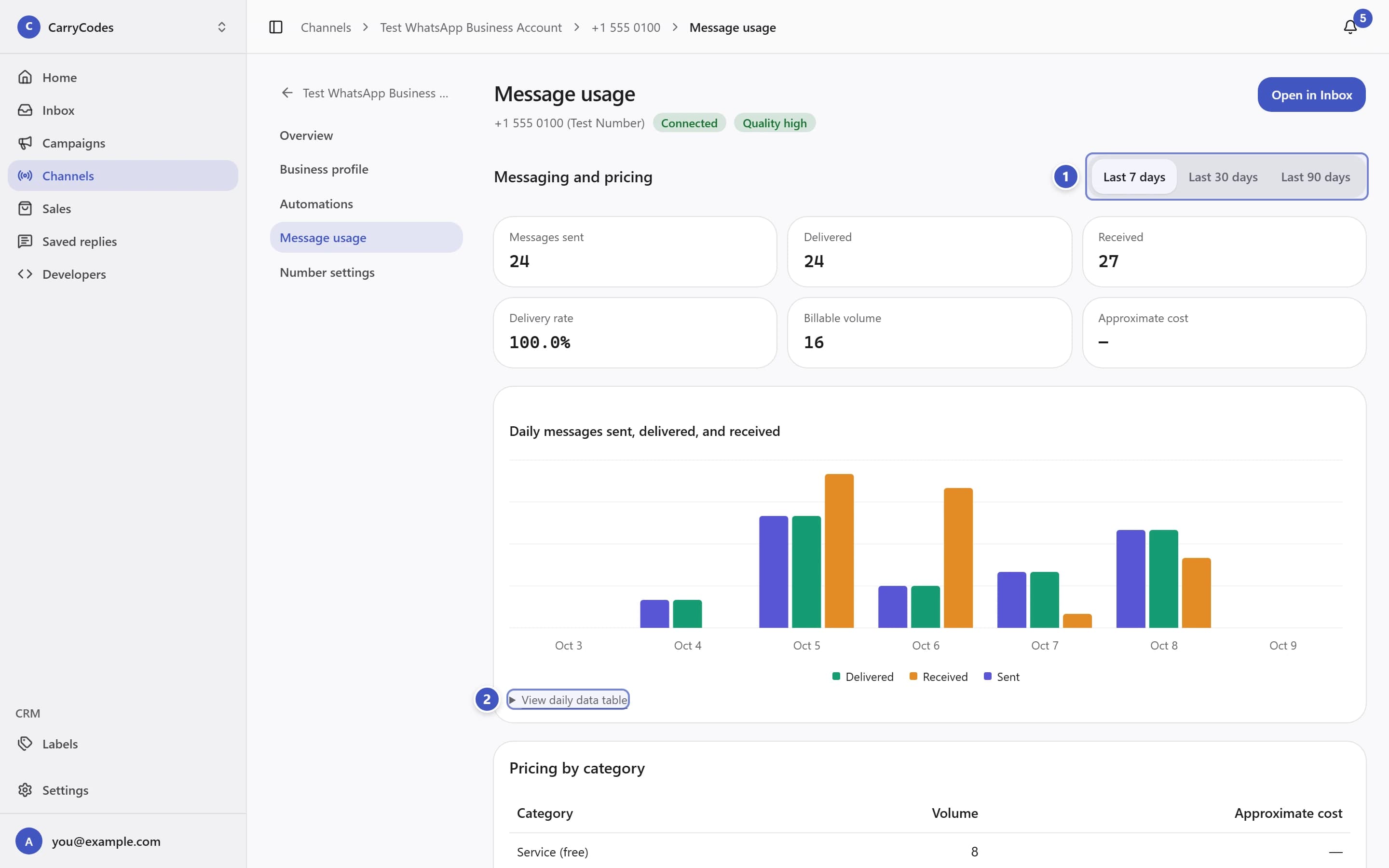Click the Service (free) category row
The image size is (1389, 868).
tap(929, 851)
